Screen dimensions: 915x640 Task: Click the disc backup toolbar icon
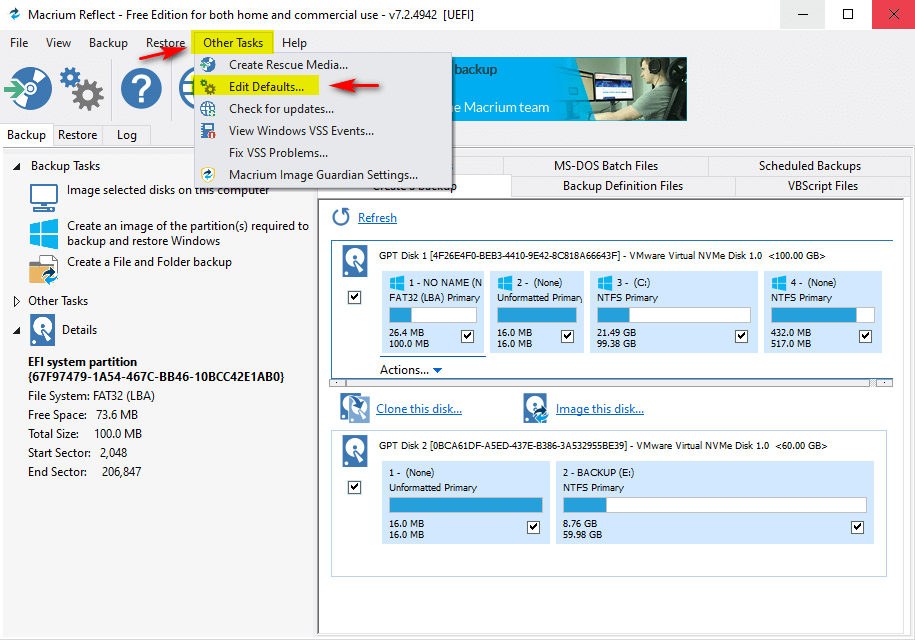point(27,89)
